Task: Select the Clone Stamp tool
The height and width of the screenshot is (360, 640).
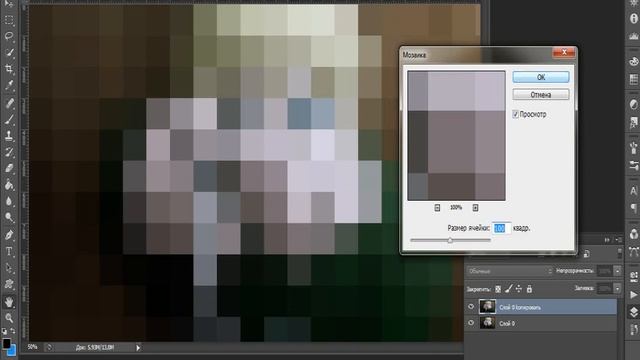Action: [9, 136]
